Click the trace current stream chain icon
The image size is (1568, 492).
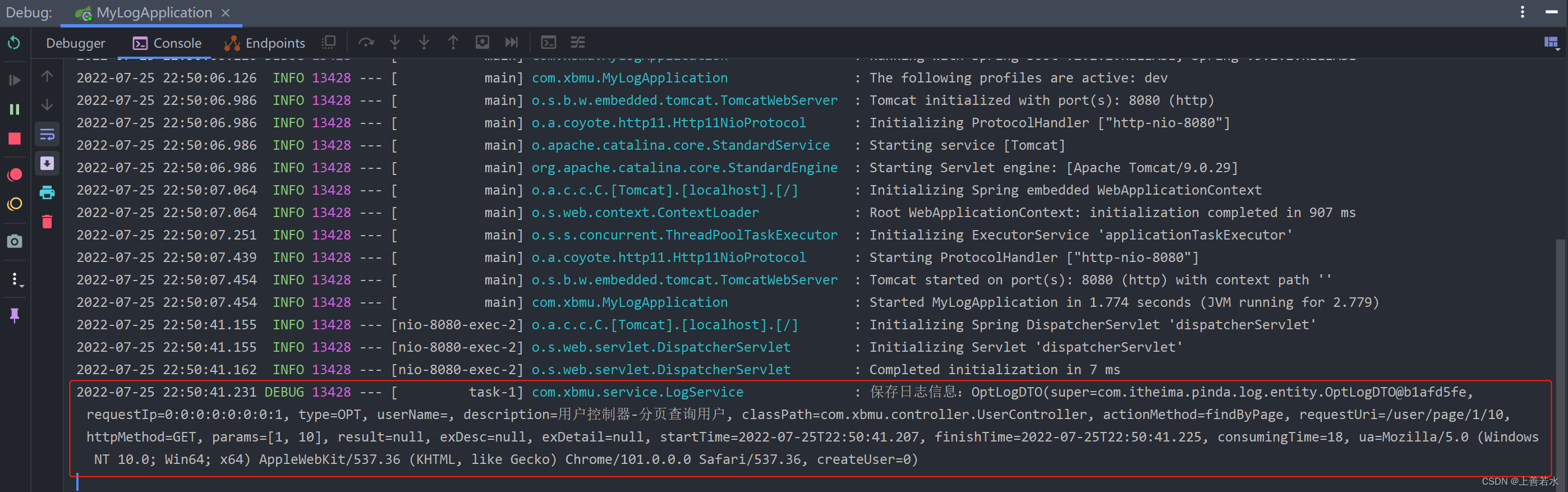pyautogui.click(x=578, y=42)
